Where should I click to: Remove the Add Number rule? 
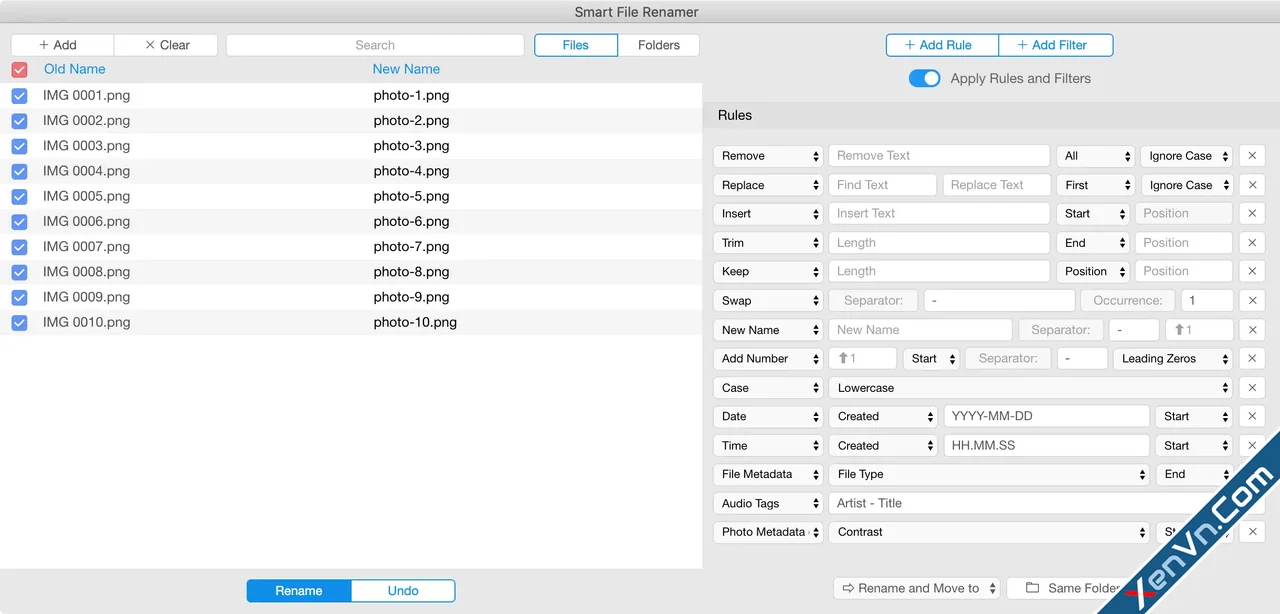1252,358
